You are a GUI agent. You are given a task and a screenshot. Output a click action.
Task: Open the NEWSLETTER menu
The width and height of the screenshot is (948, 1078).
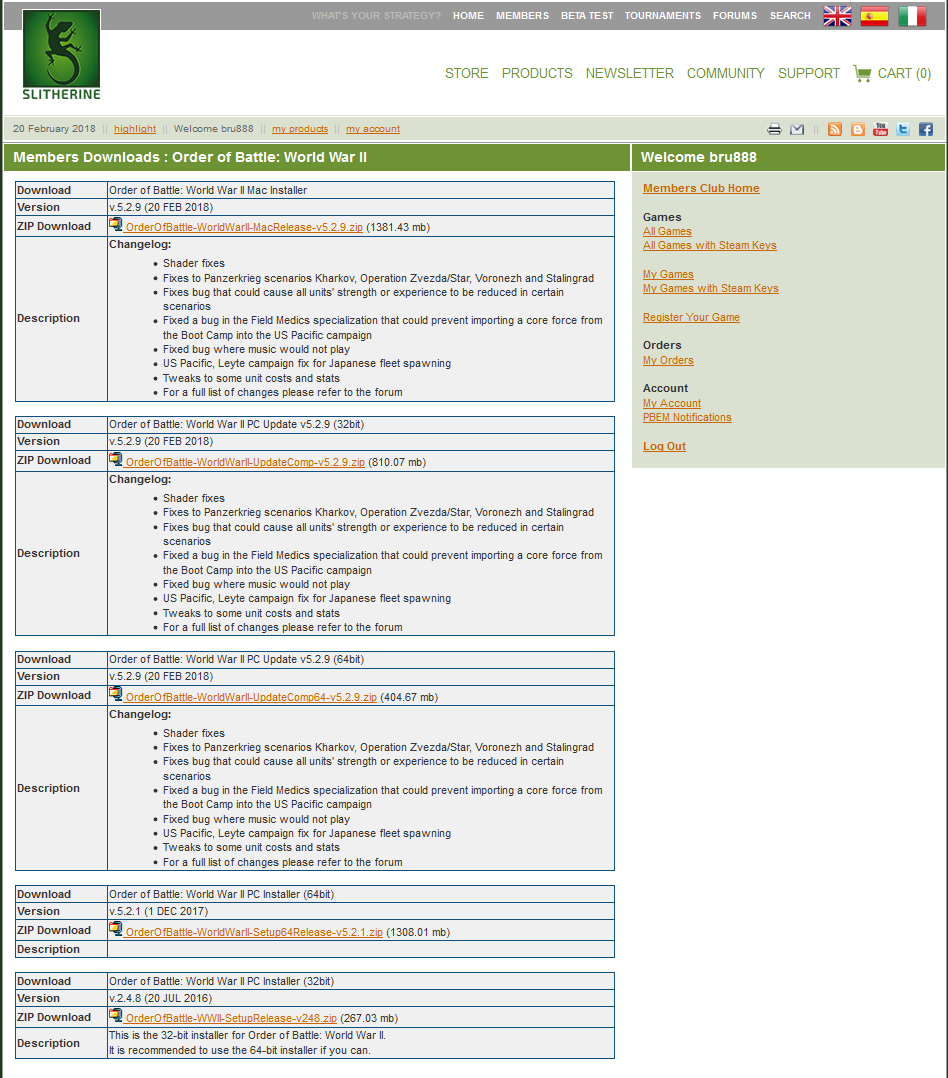coord(630,74)
